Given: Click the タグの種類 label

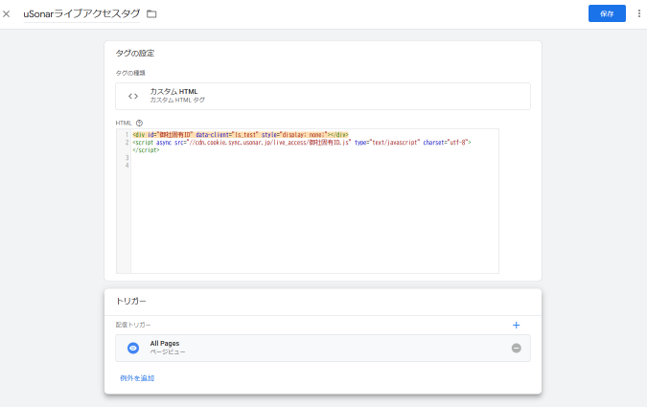Looking at the screenshot, I should 130,73.
